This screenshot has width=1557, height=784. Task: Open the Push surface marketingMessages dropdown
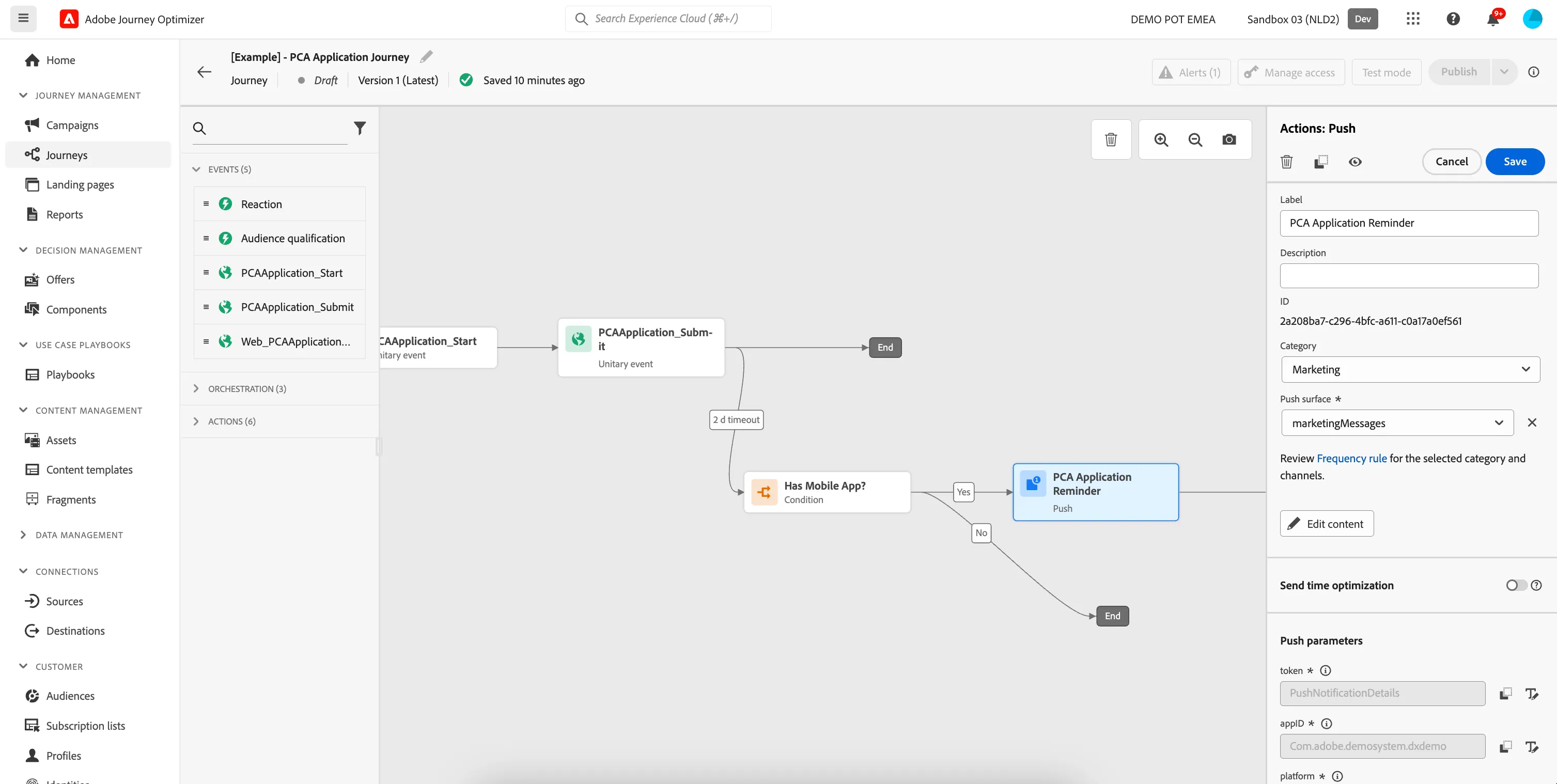[x=1397, y=423]
